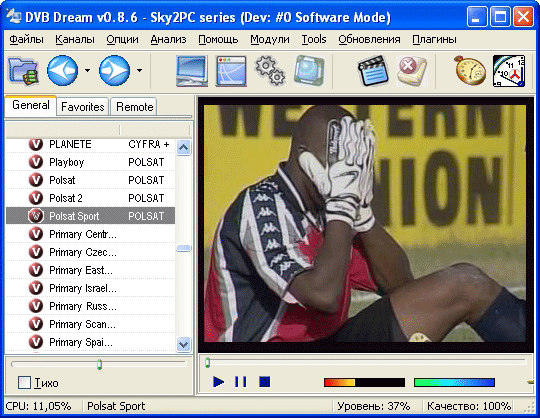Click the Stop button under the video
540x418 pixels.
(264, 382)
